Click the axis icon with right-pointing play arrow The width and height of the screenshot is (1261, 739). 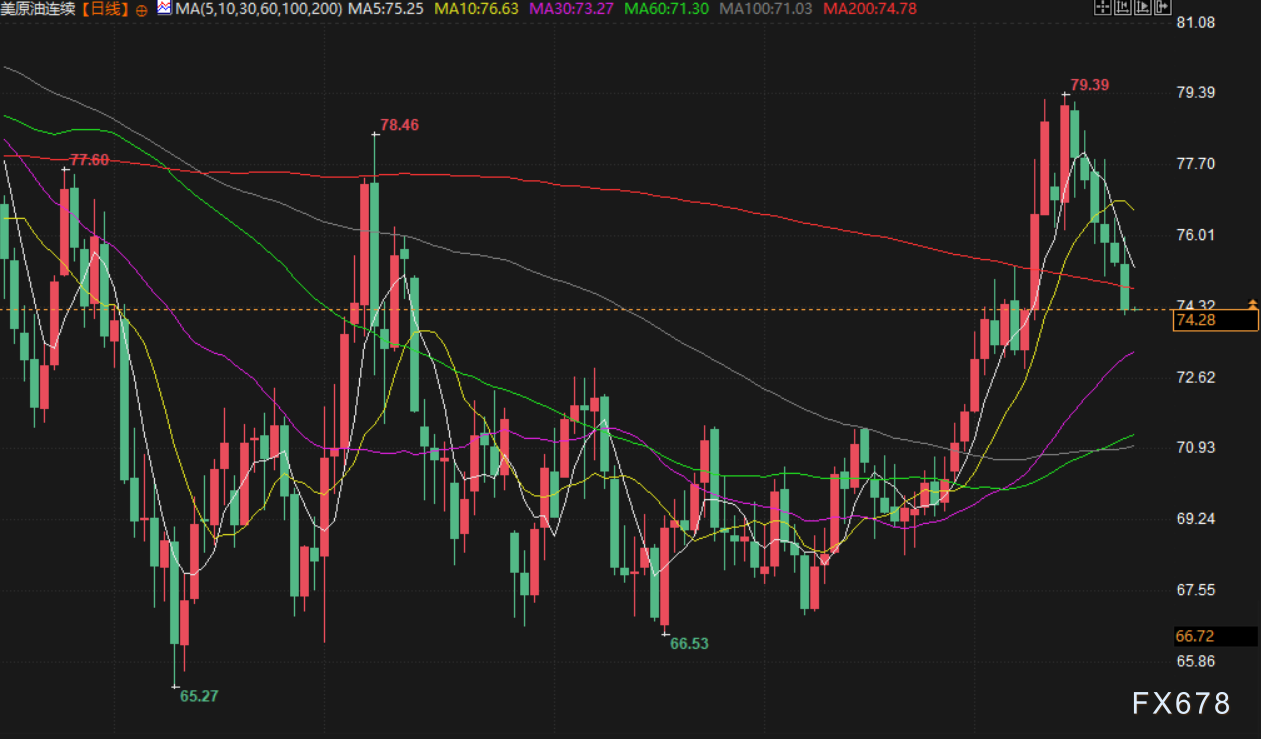[1142, 9]
